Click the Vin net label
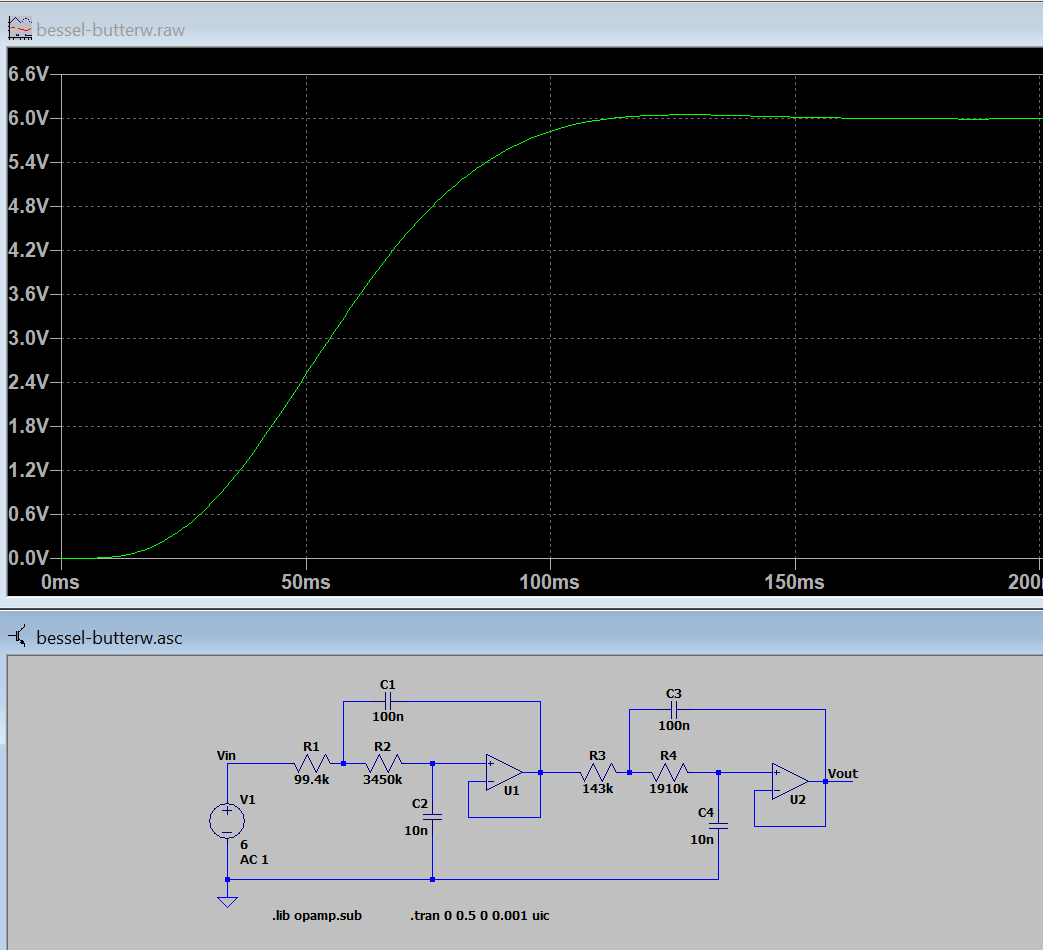This screenshot has width=1043, height=950. (x=226, y=756)
